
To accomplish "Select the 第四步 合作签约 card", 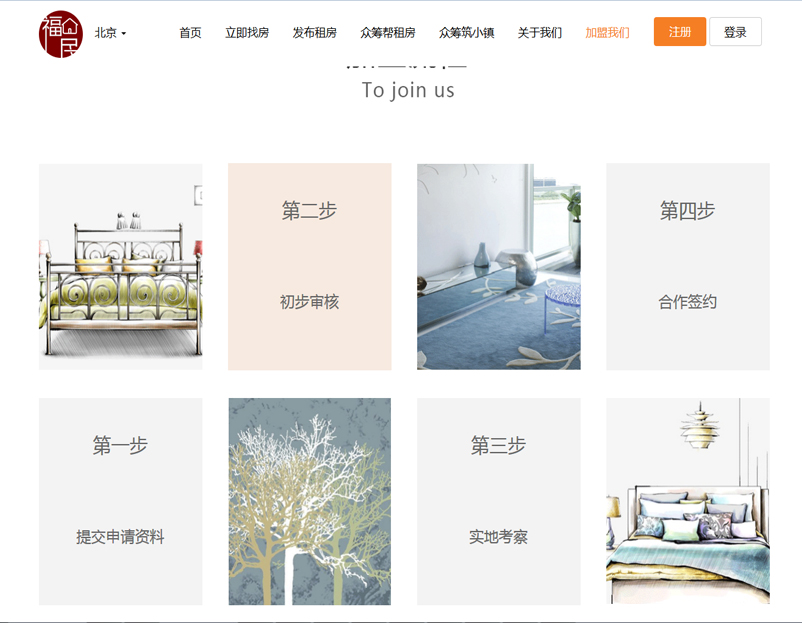I will [687, 266].
